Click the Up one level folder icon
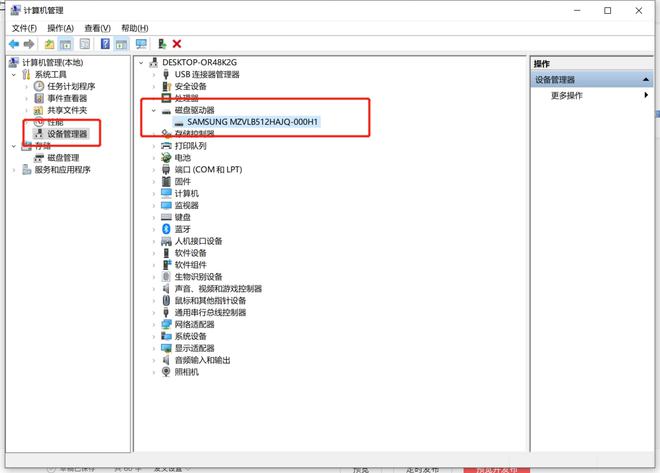This screenshot has height=473, width=660. pyautogui.click(x=50, y=44)
